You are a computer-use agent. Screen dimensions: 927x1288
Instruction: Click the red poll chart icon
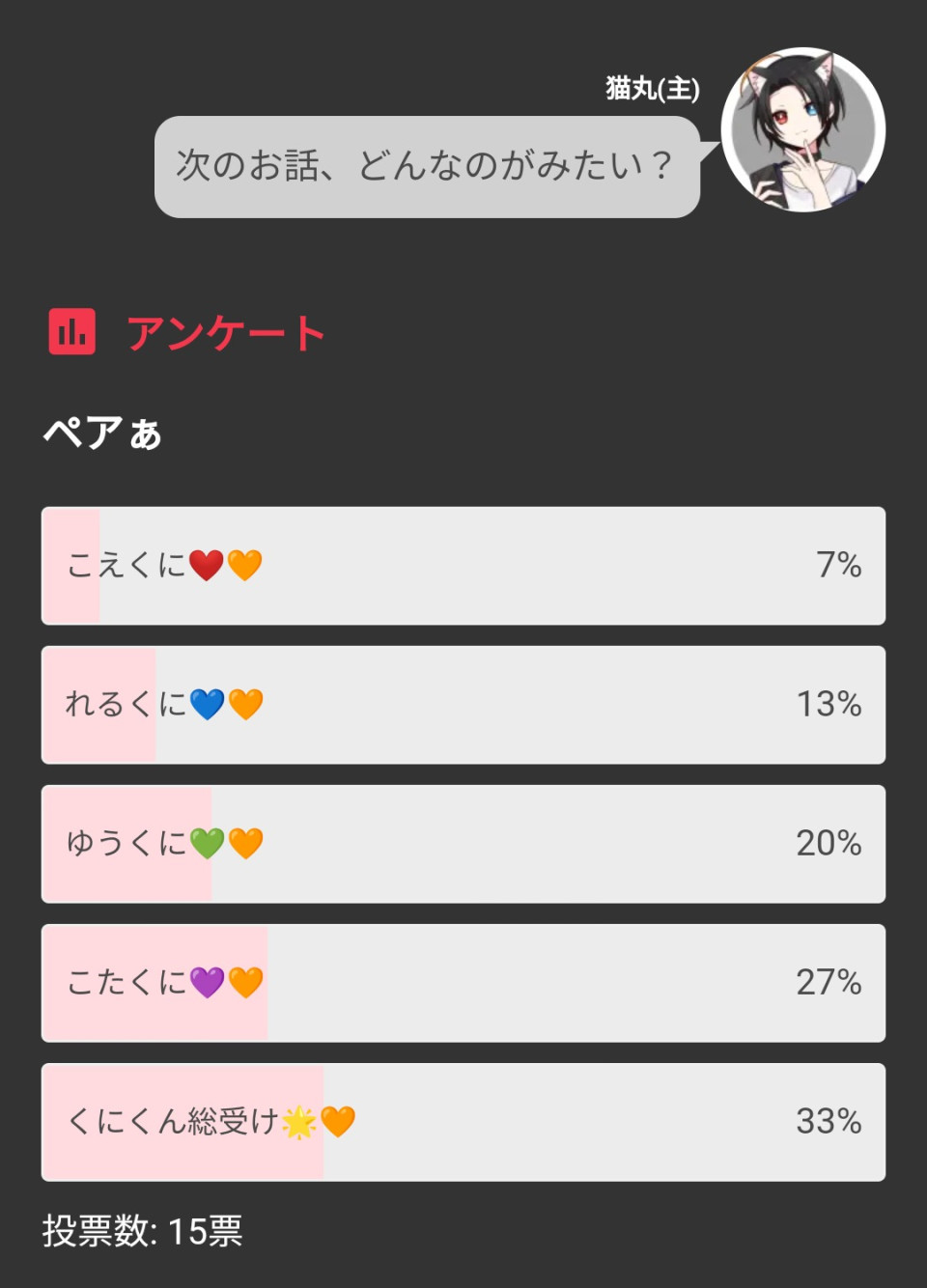[x=72, y=332]
